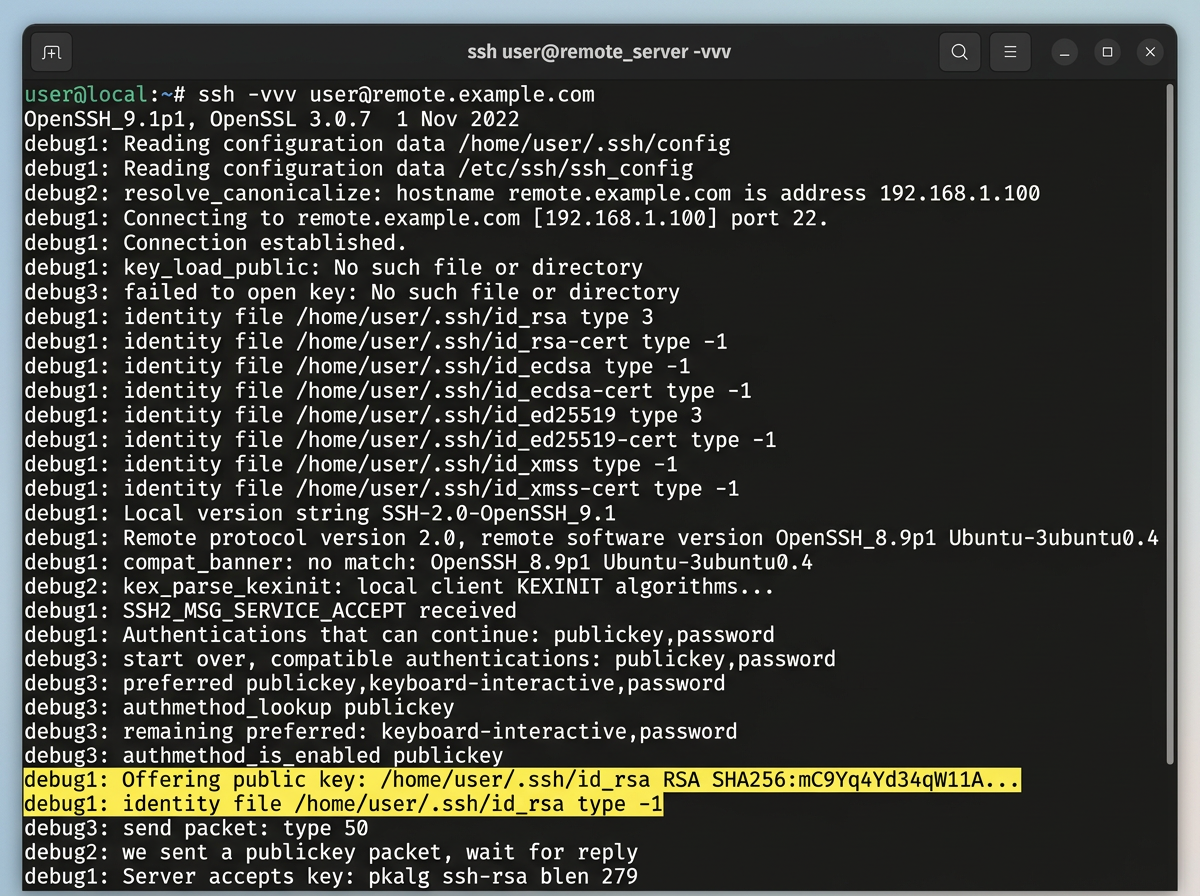The height and width of the screenshot is (896, 1200).
Task: Minimize the terminal window
Action: tap(1065, 52)
